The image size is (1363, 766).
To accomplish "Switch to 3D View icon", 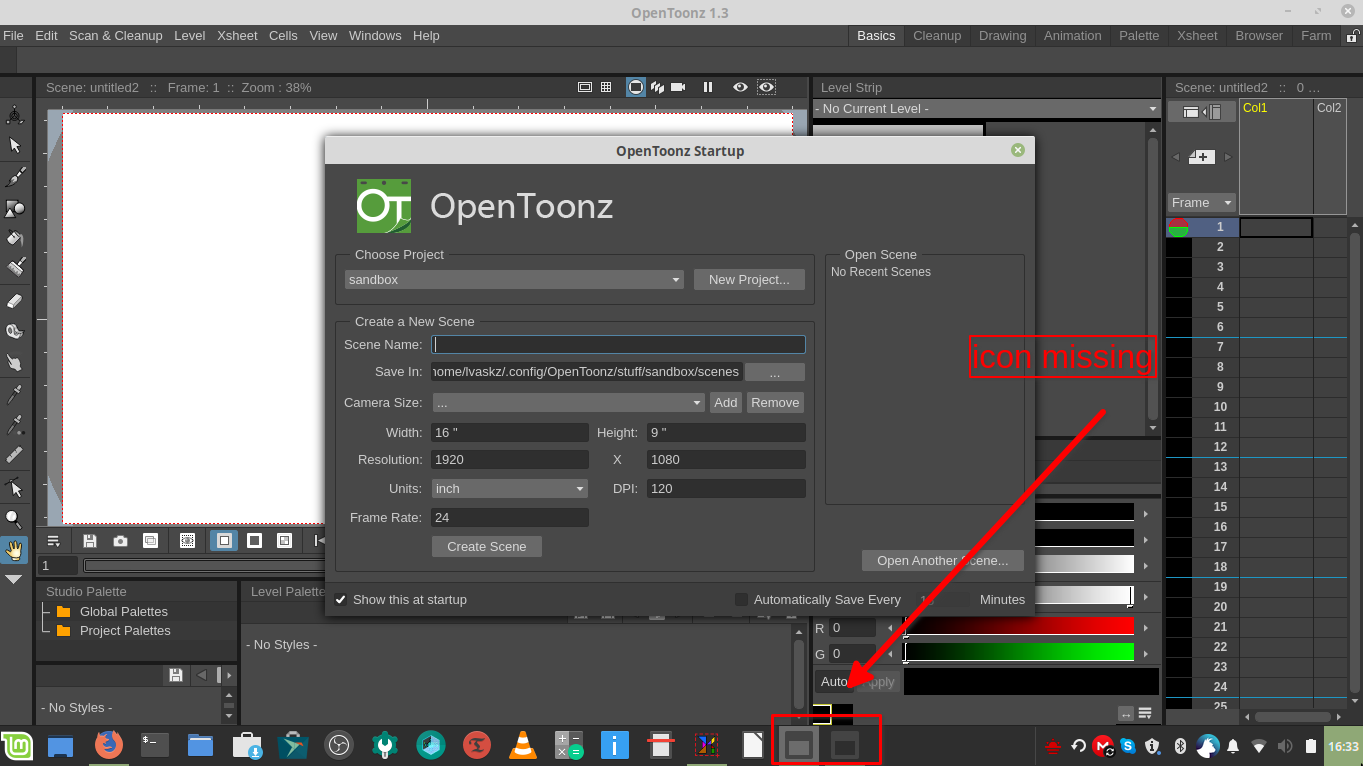I will [x=657, y=87].
